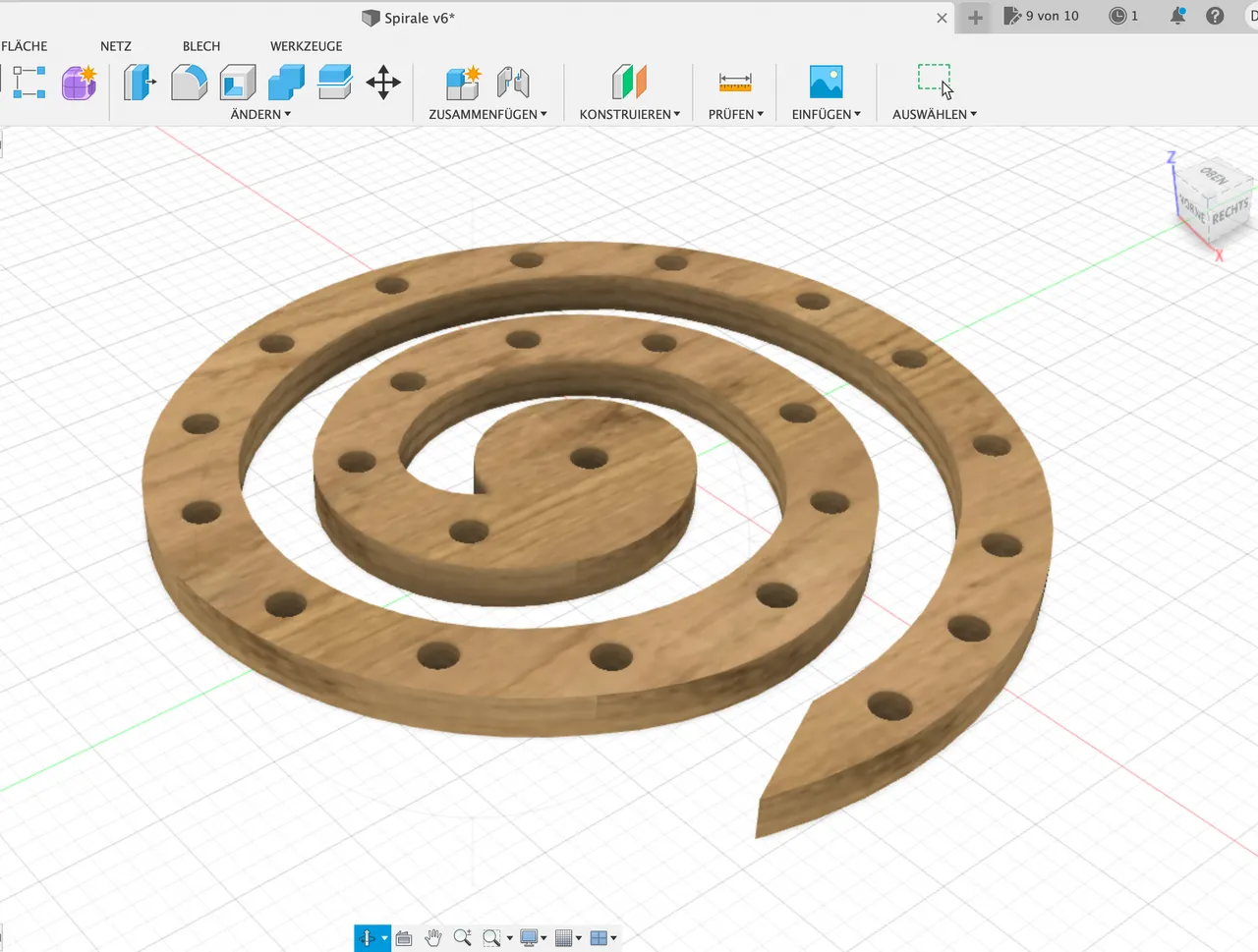
Task: Click the Offset Plane construct icon
Action: point(629,83)
